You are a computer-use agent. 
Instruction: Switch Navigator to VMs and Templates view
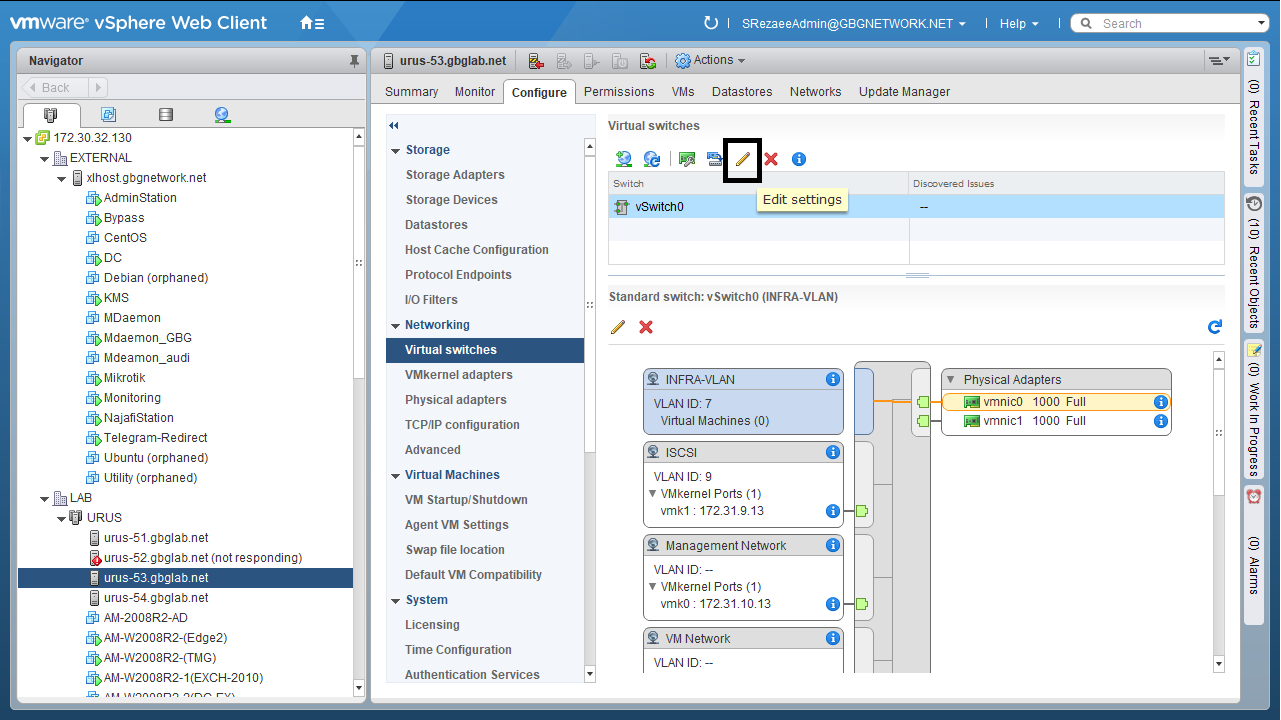(108, 115)
